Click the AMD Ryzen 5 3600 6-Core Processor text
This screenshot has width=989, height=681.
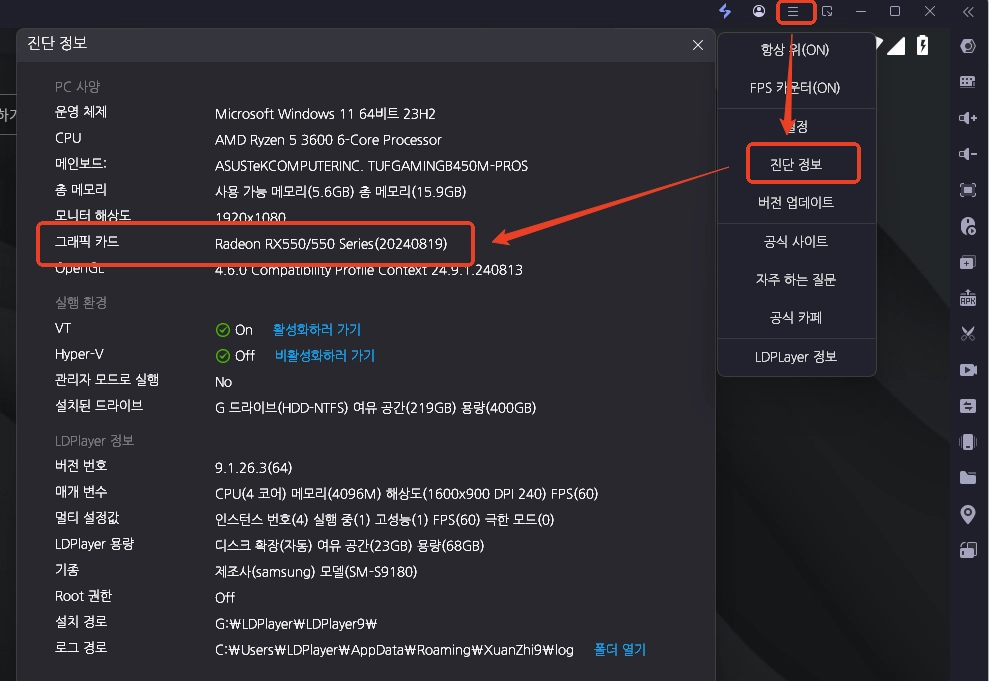point(328,140)
